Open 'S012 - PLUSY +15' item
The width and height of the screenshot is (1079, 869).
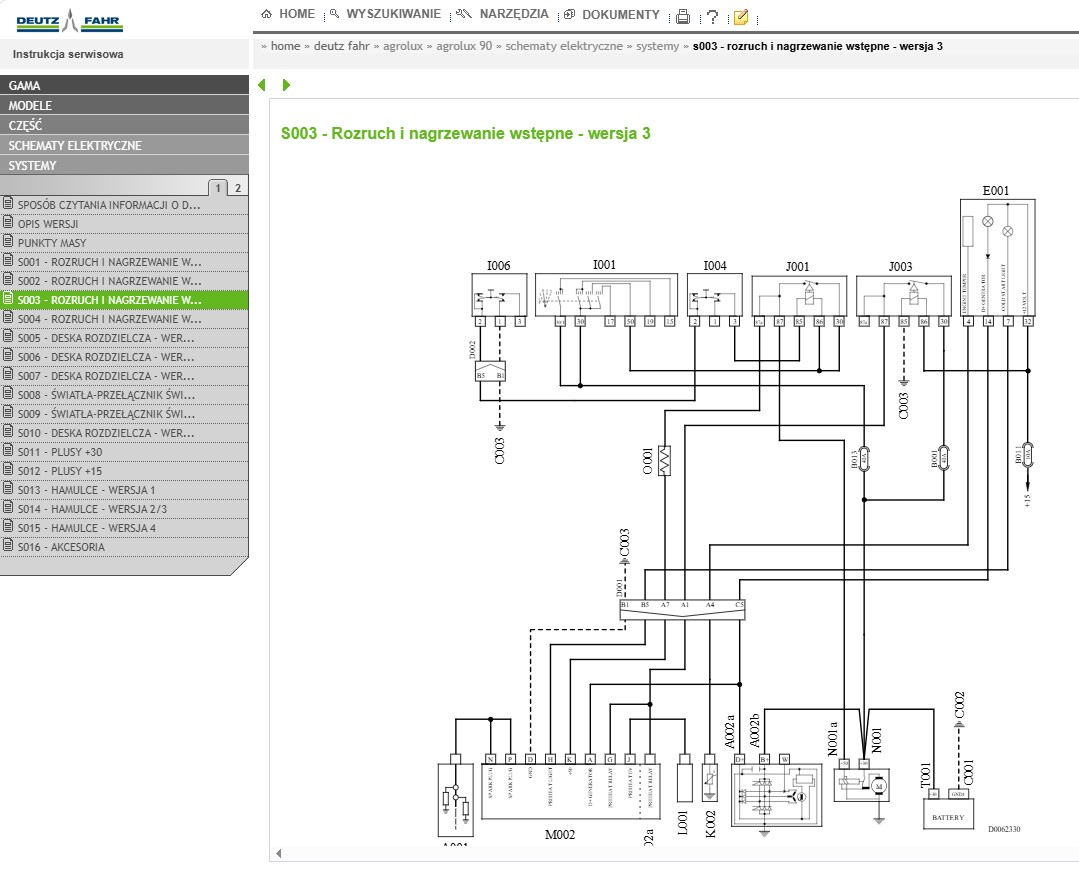coord(124,471)
